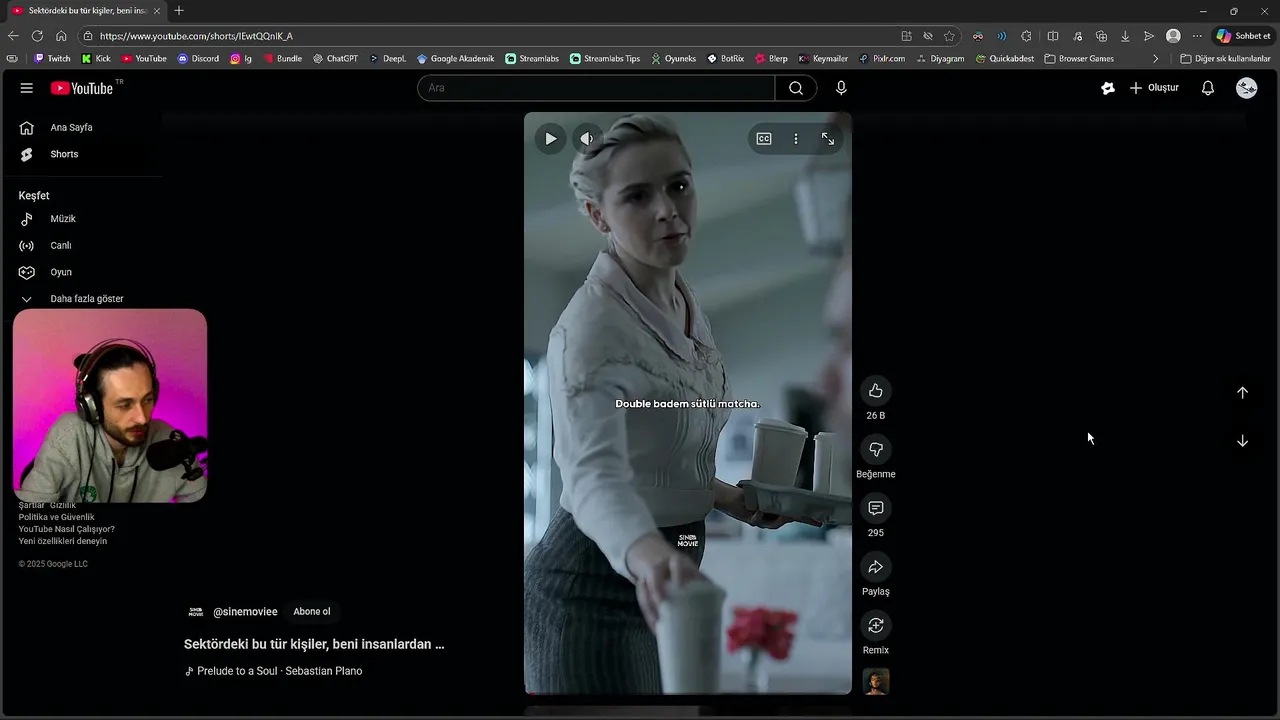1280x720 pixels.
Task: Open Kick bookmark
Action: (x=97, y=59)
